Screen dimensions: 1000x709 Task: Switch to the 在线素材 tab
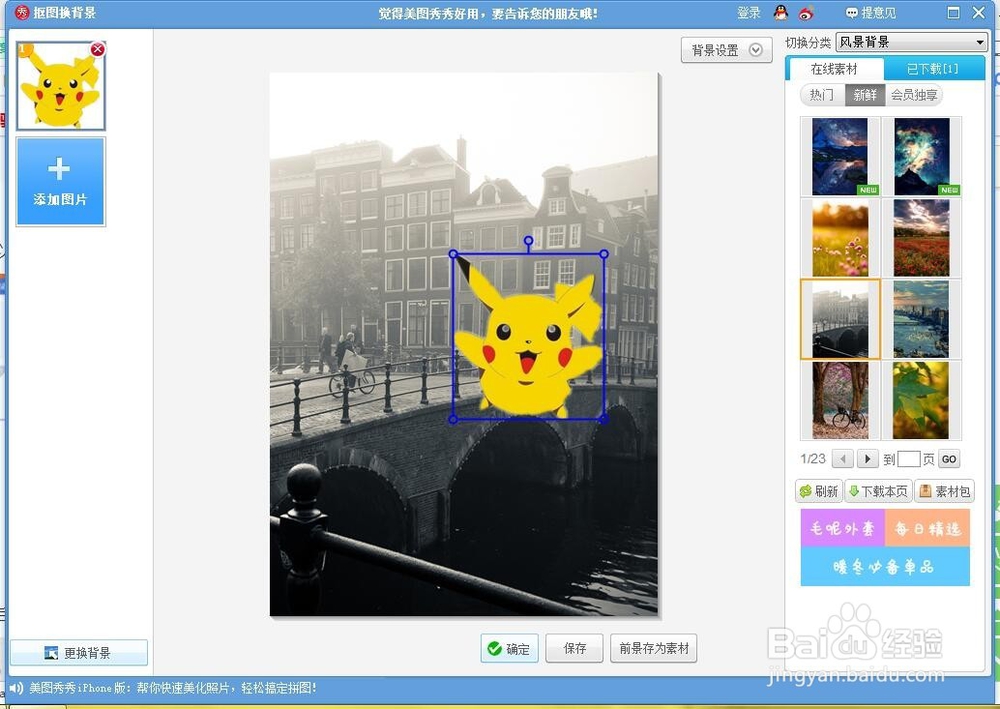coord(834,69)
